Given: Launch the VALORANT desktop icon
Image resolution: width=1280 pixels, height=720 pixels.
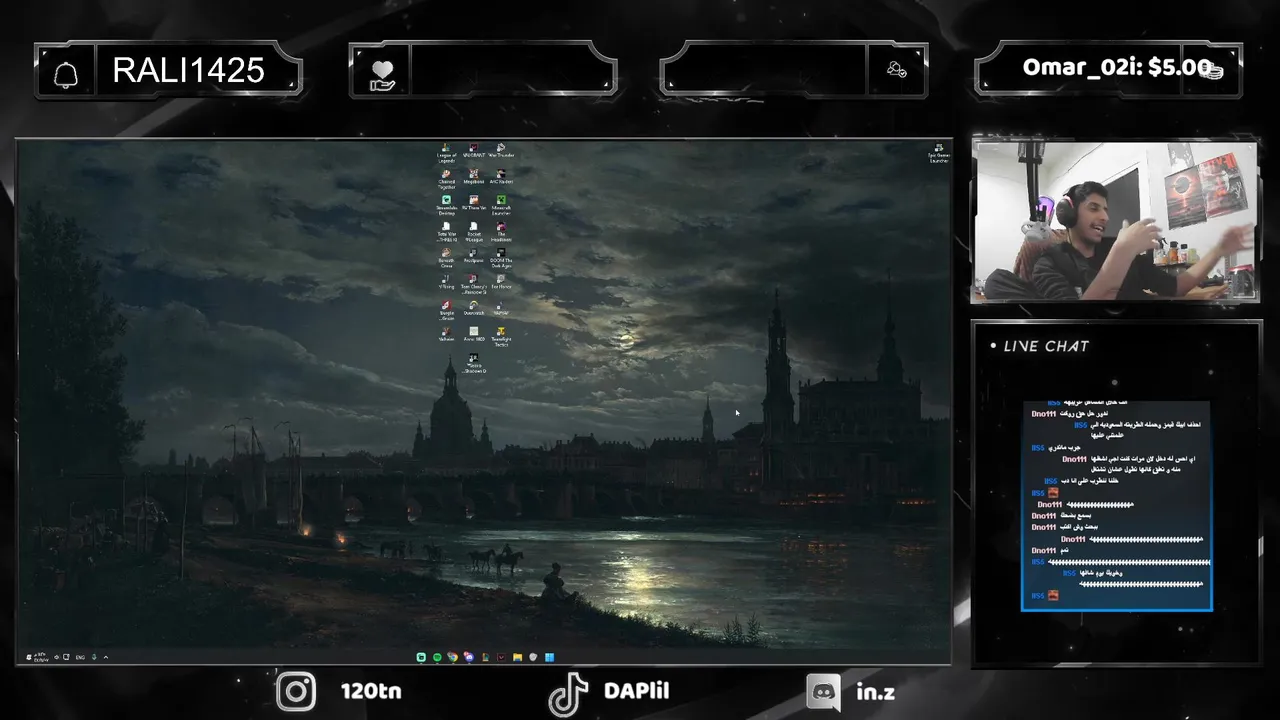Looking at the screenshot, I should point(474,150).
